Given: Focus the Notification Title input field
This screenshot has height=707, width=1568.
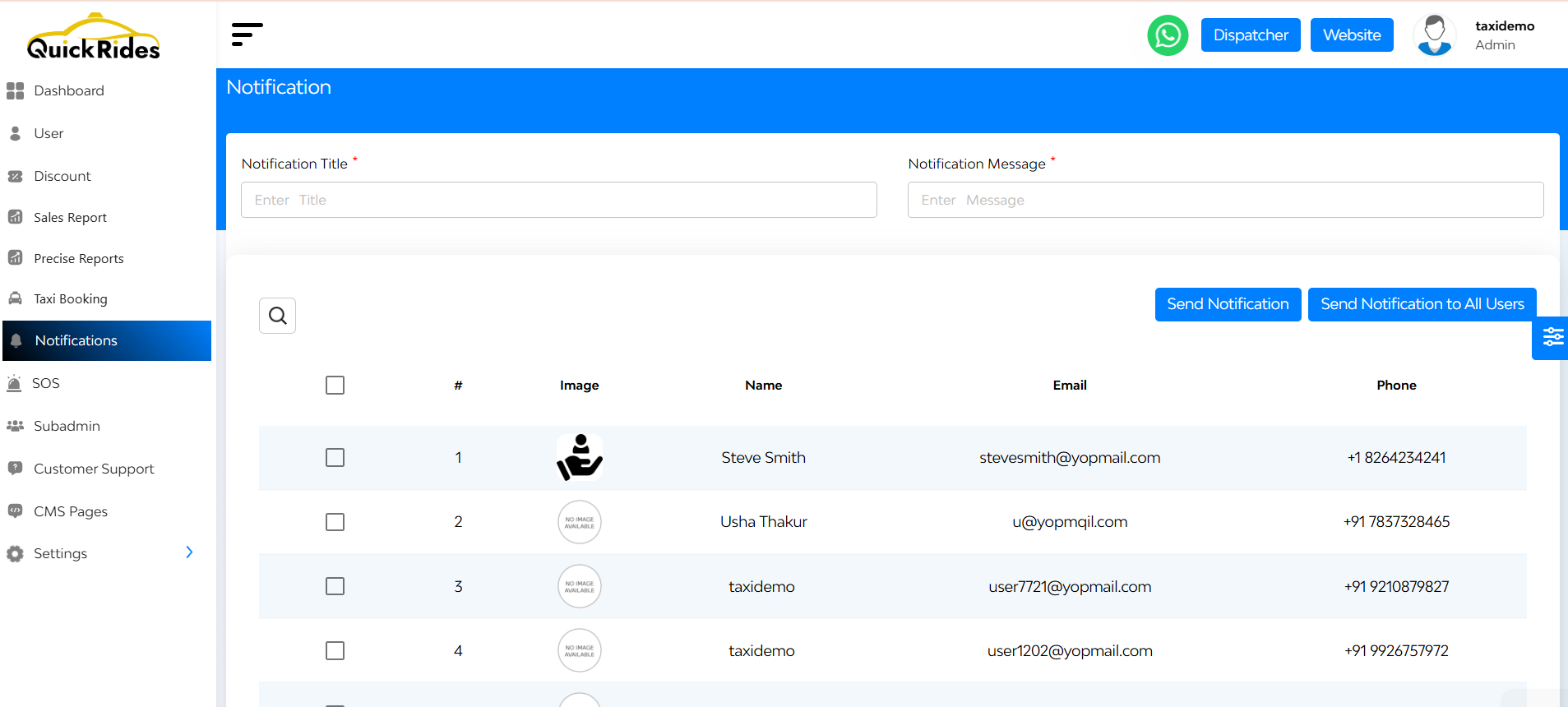Looking at the screenshot, I should pyautogui.click(x=558, y=200).
